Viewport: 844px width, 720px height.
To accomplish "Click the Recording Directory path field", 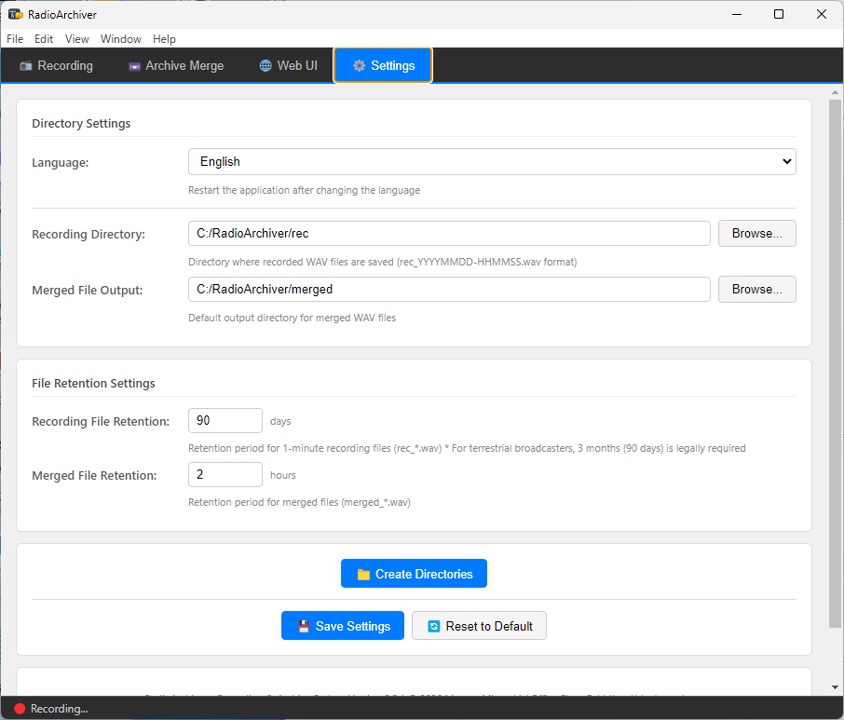I will pyautogui.click(x=449, y=234).
